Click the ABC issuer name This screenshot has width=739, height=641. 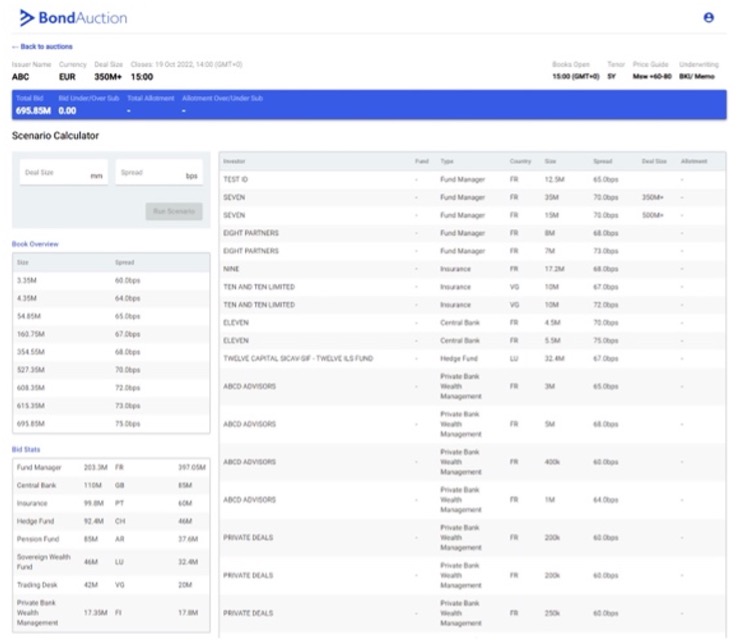(20, 77)
